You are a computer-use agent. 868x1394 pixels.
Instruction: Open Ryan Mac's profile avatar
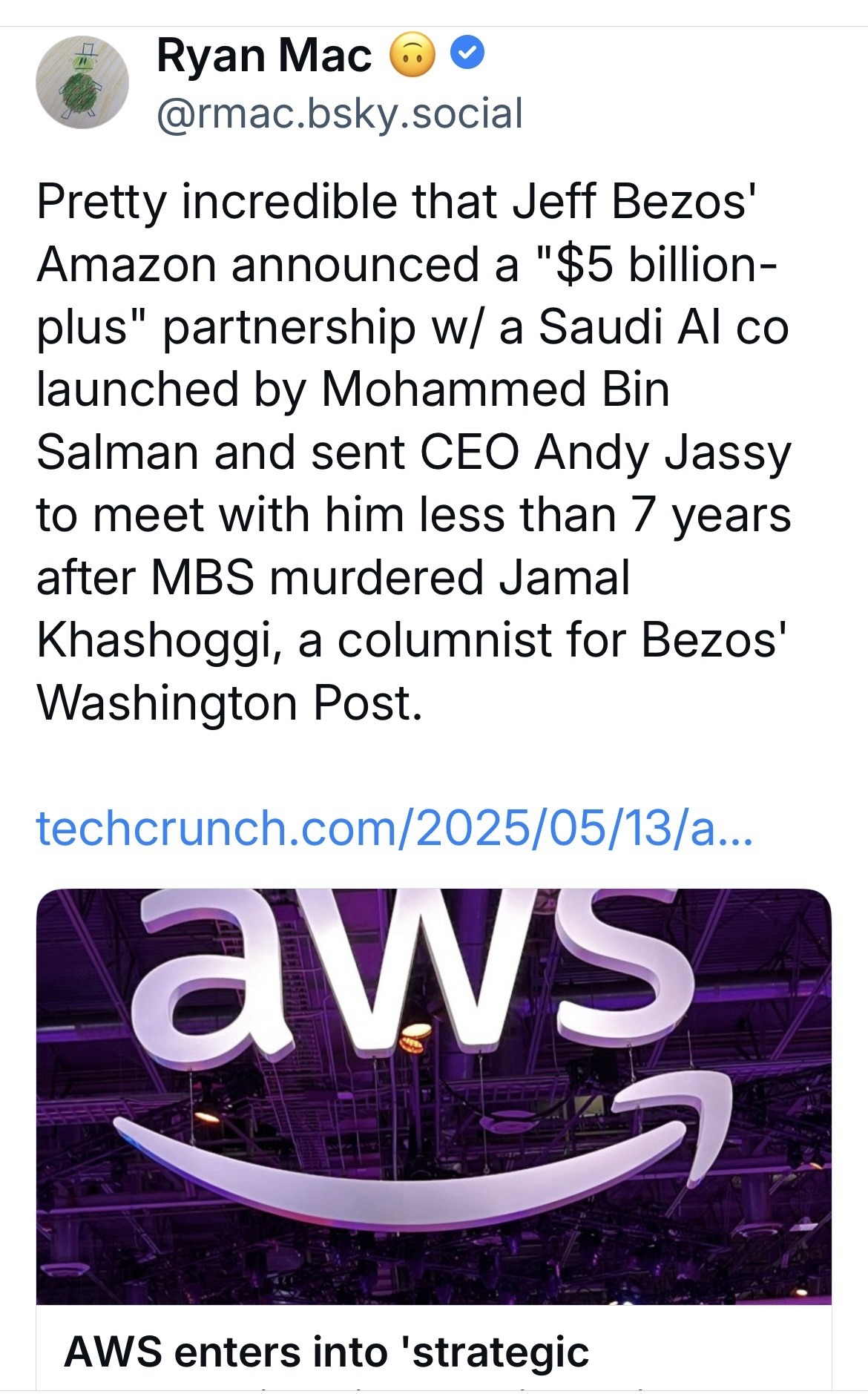coord(82,82)
